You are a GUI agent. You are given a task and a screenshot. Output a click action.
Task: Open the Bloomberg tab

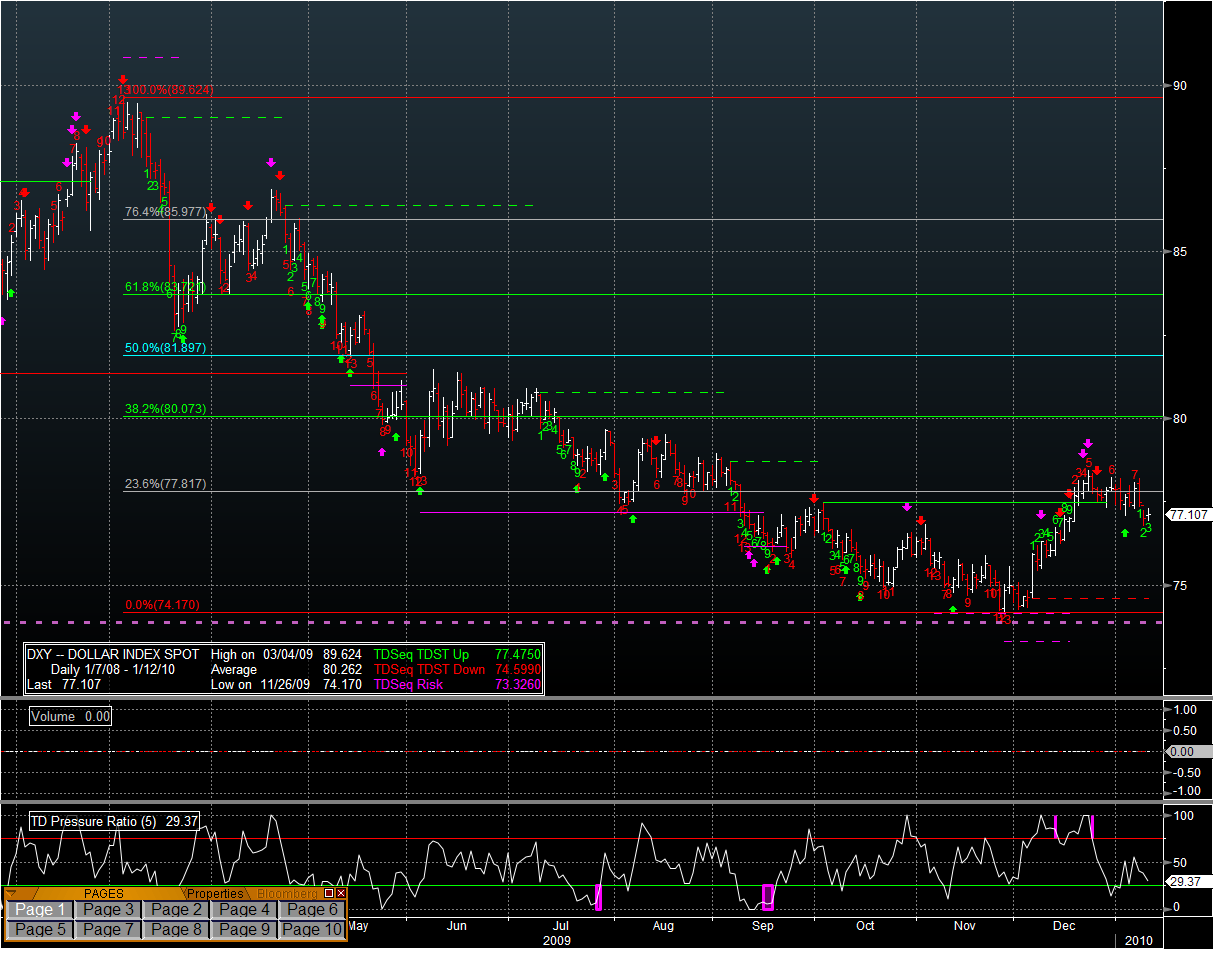285,893
